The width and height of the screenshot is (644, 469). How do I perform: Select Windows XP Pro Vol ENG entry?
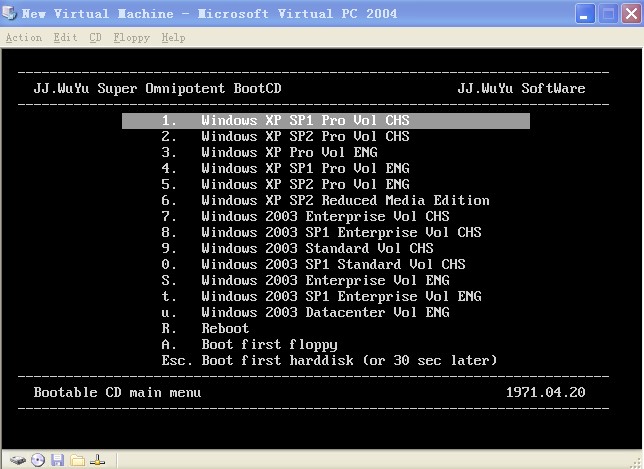pyautogui.click(x=269, y=152)
